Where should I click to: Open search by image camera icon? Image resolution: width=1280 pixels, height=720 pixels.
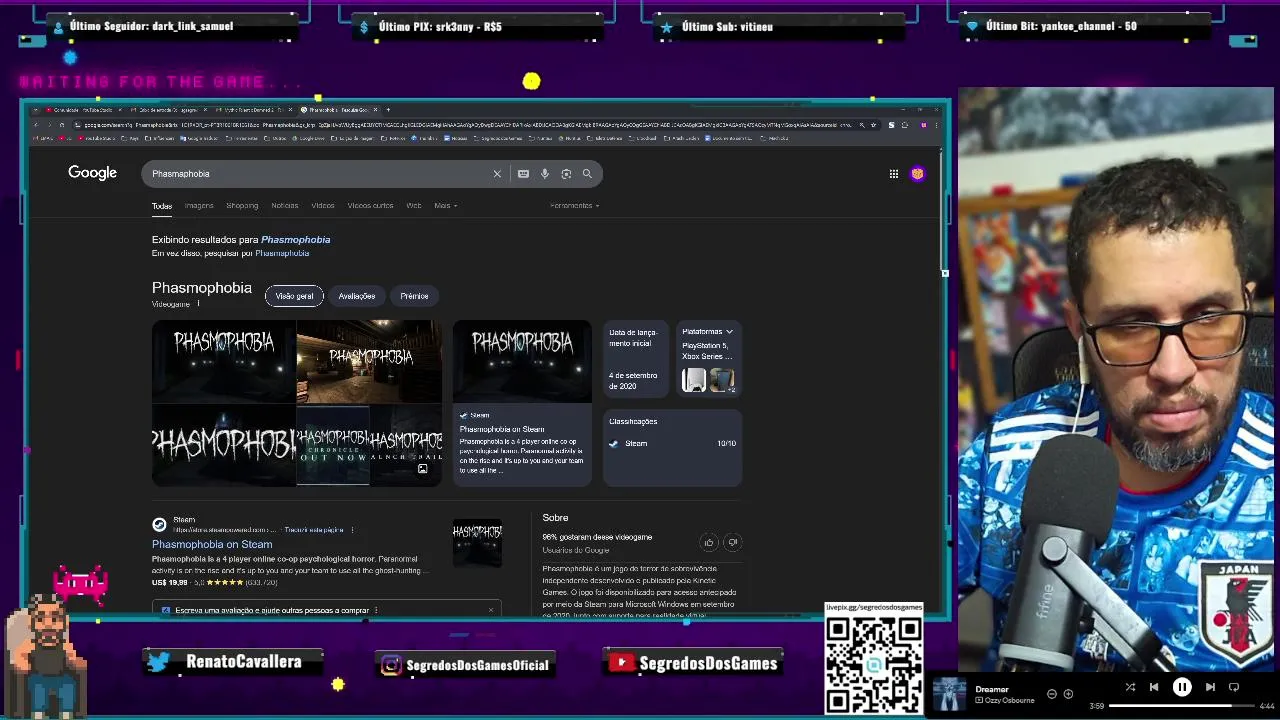566,174
